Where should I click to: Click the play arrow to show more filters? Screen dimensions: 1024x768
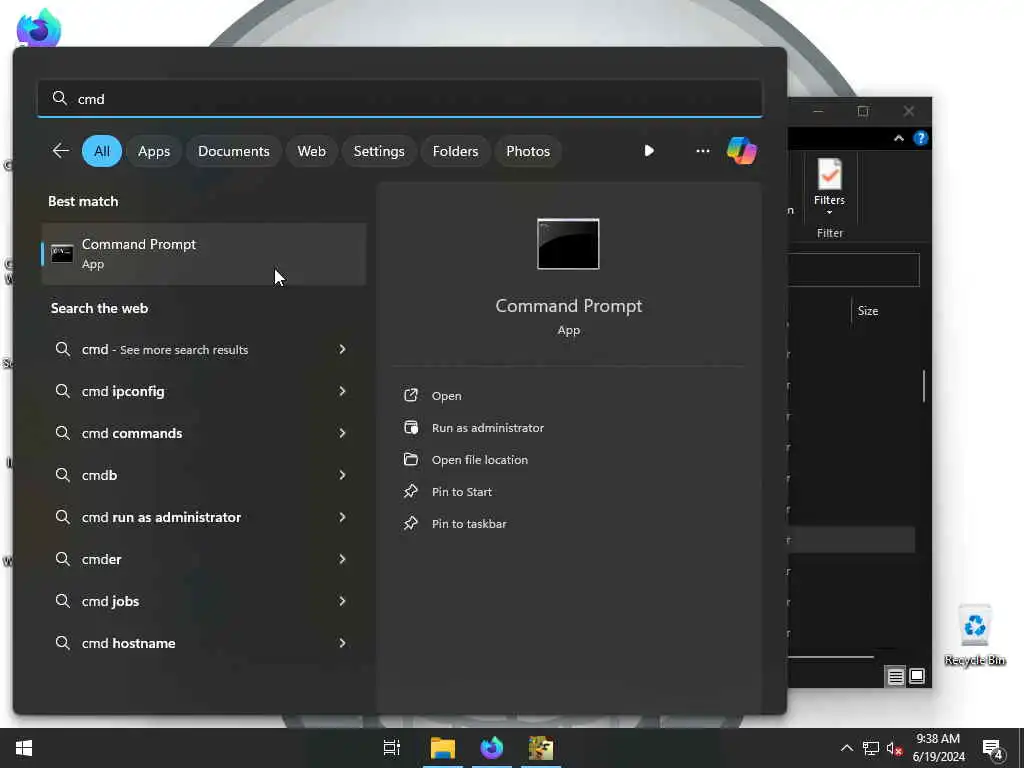click(x=649, y=151)
